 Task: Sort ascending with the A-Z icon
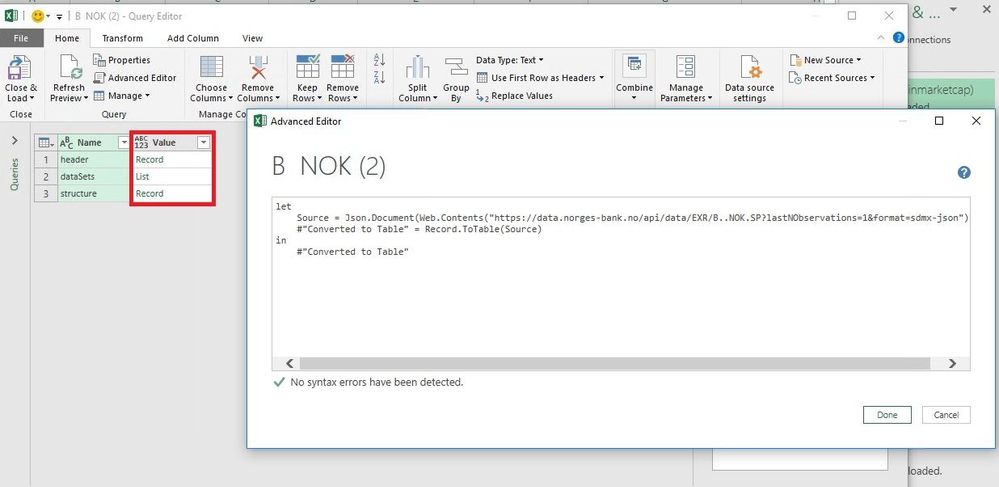pos(379,60)
